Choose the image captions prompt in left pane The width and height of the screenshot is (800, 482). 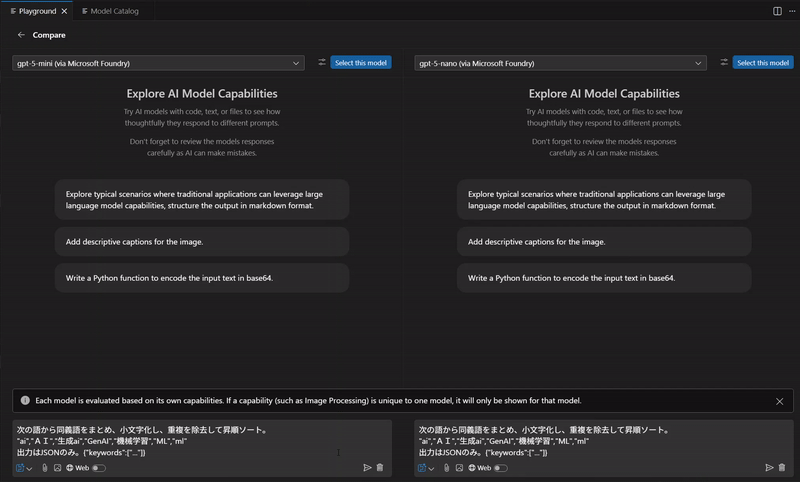pyautogui.click(x=202, y=242)
